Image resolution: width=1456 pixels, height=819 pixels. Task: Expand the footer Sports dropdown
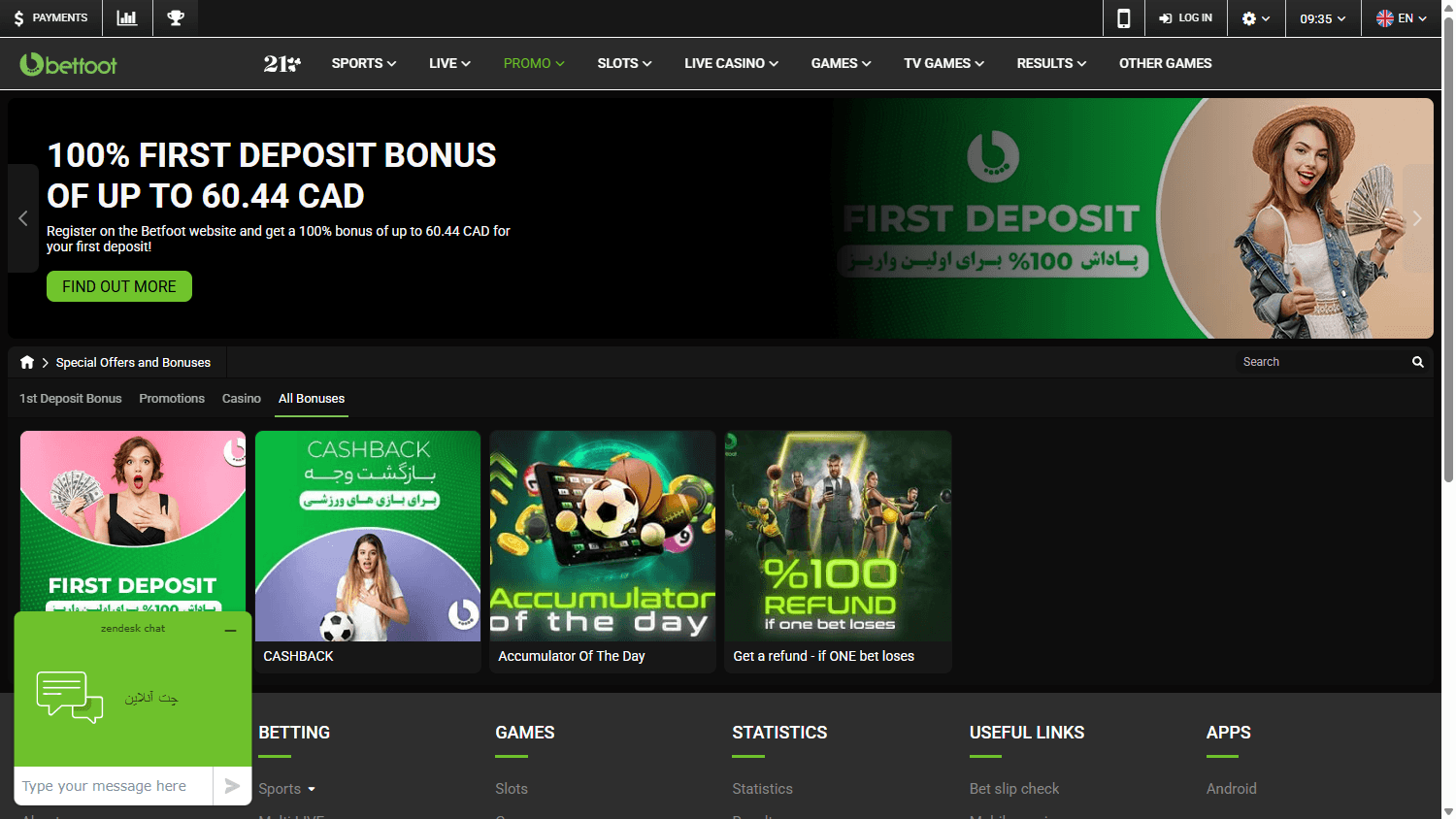click(x=287, y=789)
